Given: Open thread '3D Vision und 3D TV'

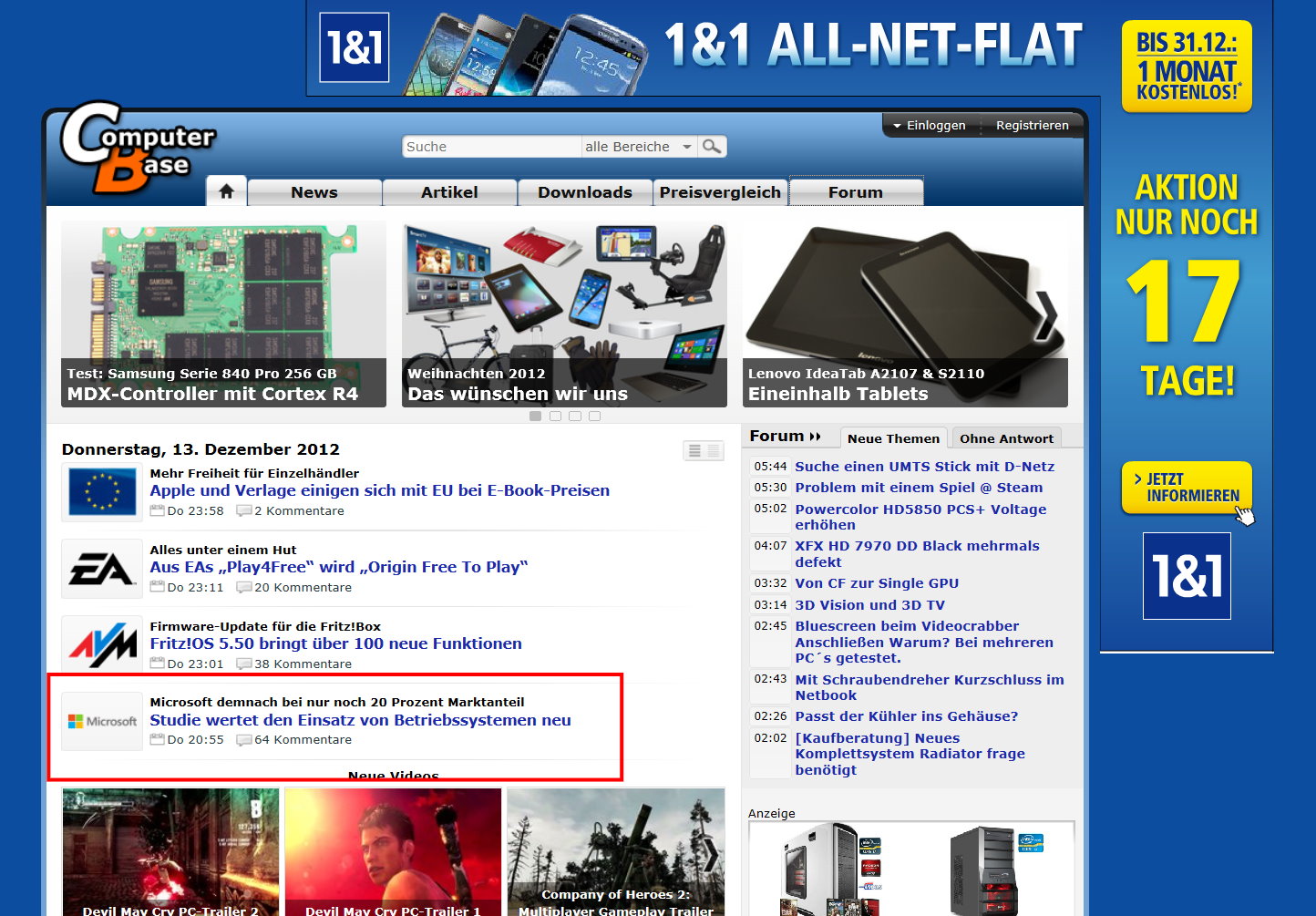Looking at the screenshot, I should (869, 605).
